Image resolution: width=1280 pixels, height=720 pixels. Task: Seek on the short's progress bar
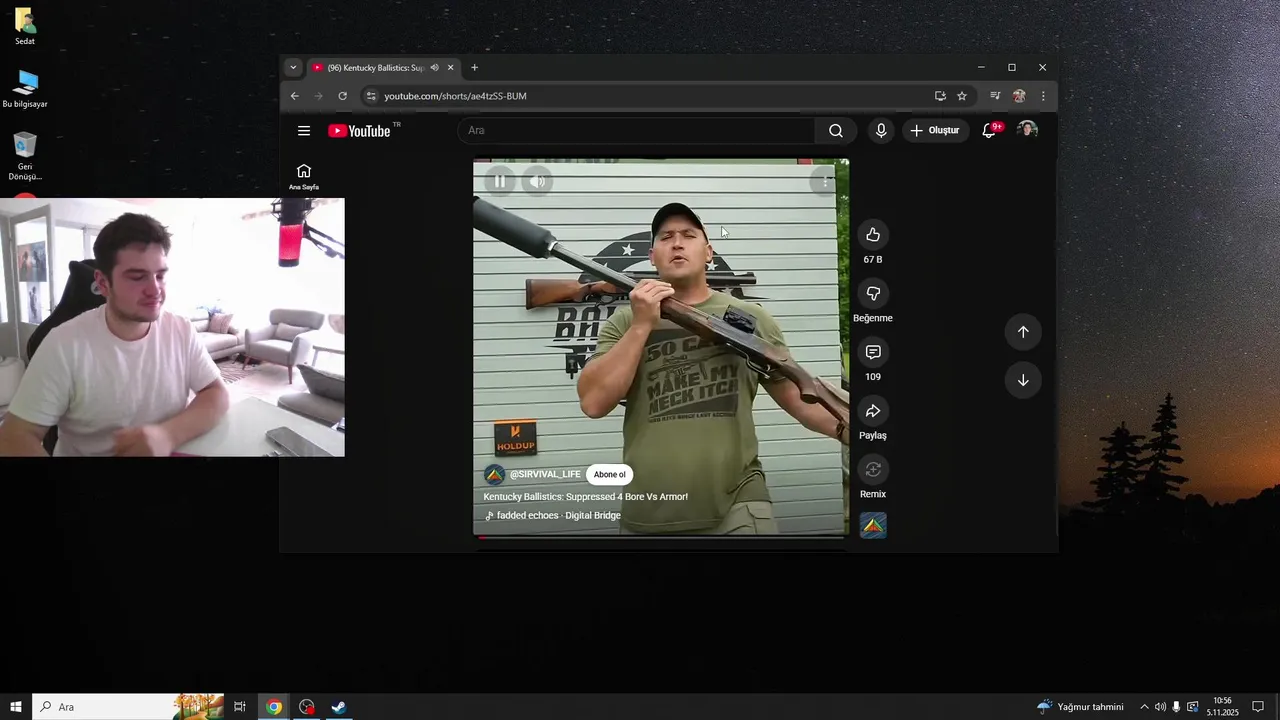coord(661,536)
